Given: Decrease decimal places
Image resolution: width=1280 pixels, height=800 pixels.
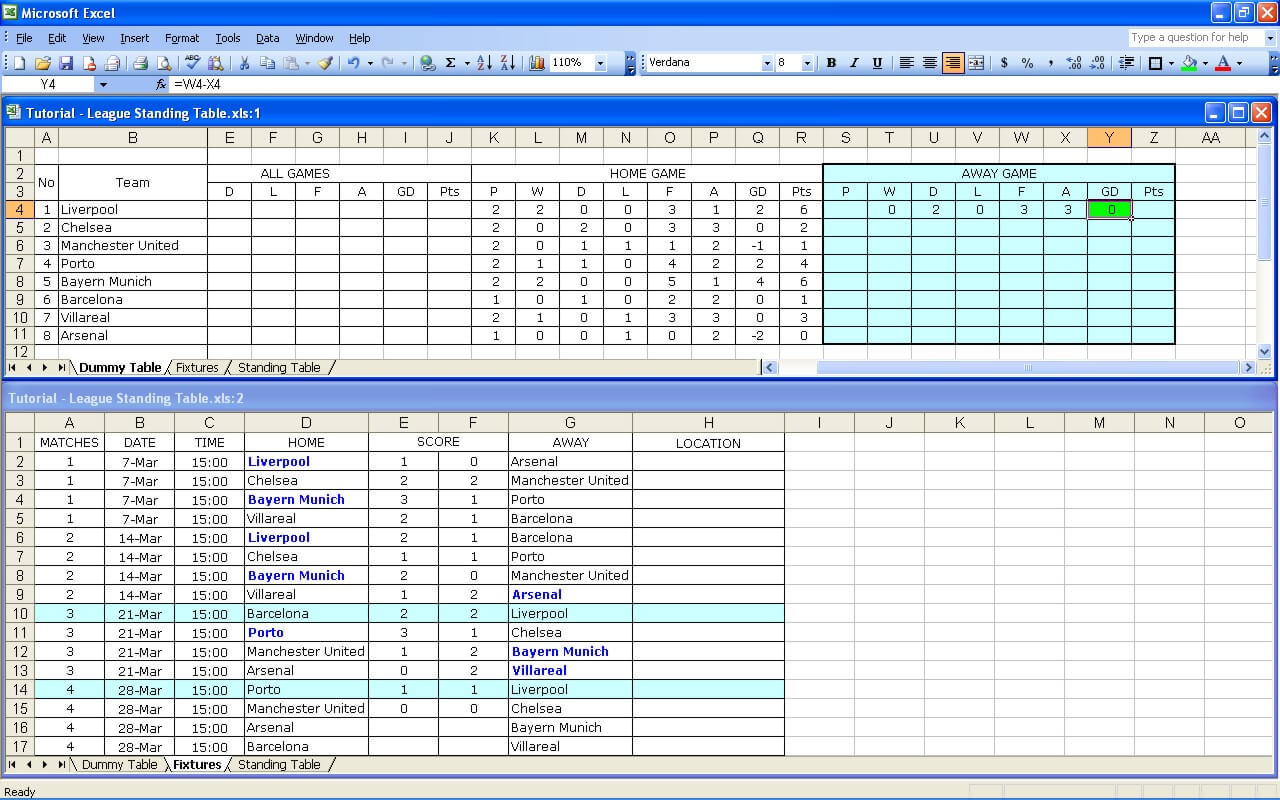Looking at the screenshot, I should click(1097, 63).
